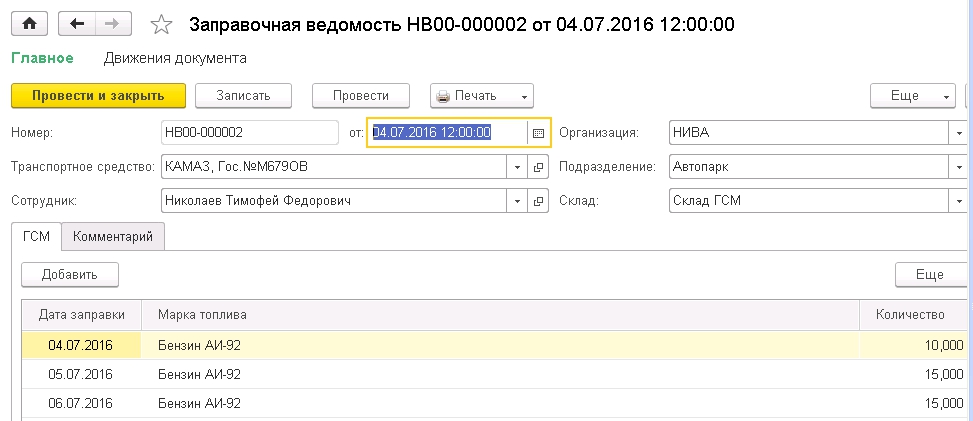Screen dimensions: 973x421
Task: Select the 05.07.2016 refuel date cell
Action: tap(81, 374)
